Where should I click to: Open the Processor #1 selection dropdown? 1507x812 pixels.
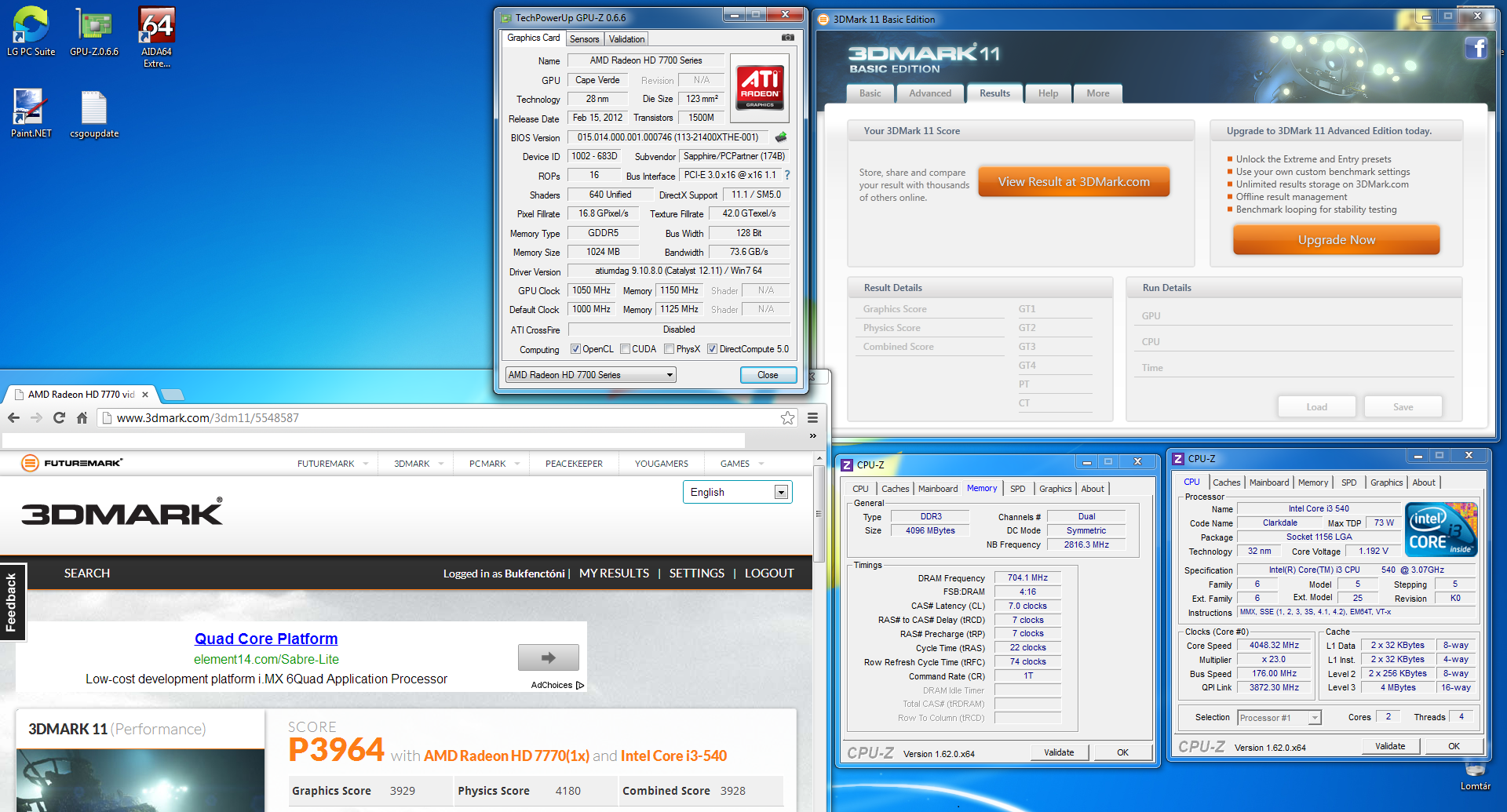[1279, 717]
